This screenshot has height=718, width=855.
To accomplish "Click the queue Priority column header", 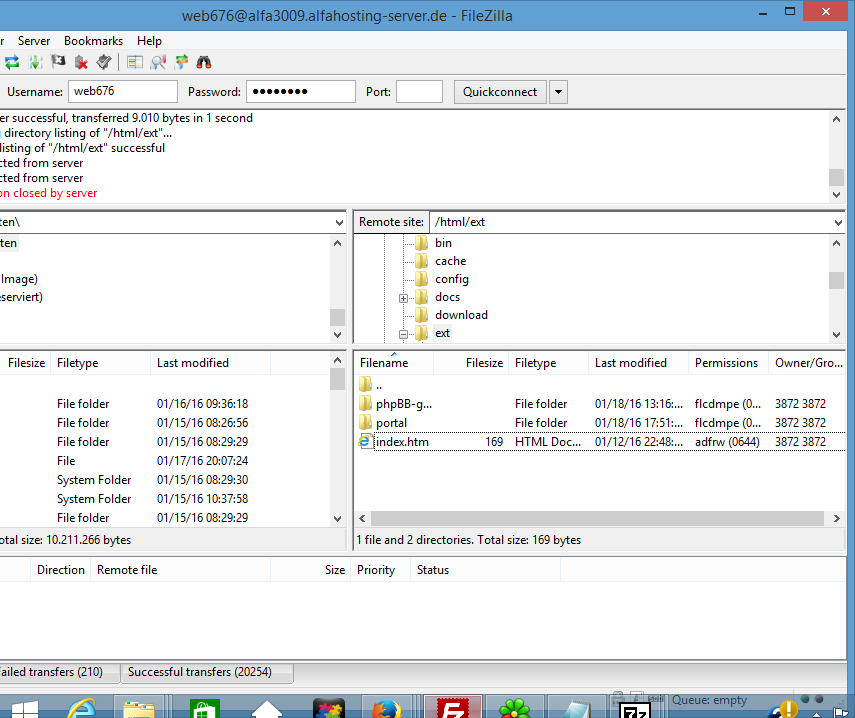I will click(x=380, y=570).
